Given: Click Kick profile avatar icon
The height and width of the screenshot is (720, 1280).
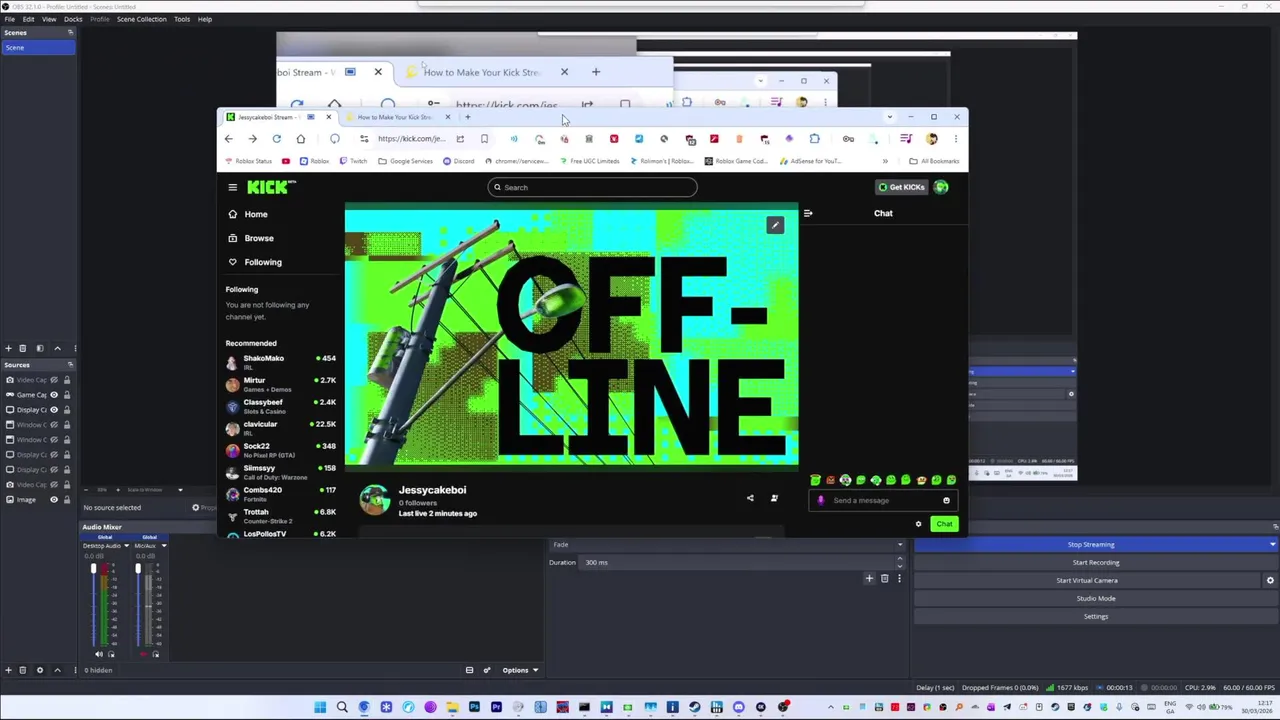Looking at the screenshot, I should pos(941,187).
